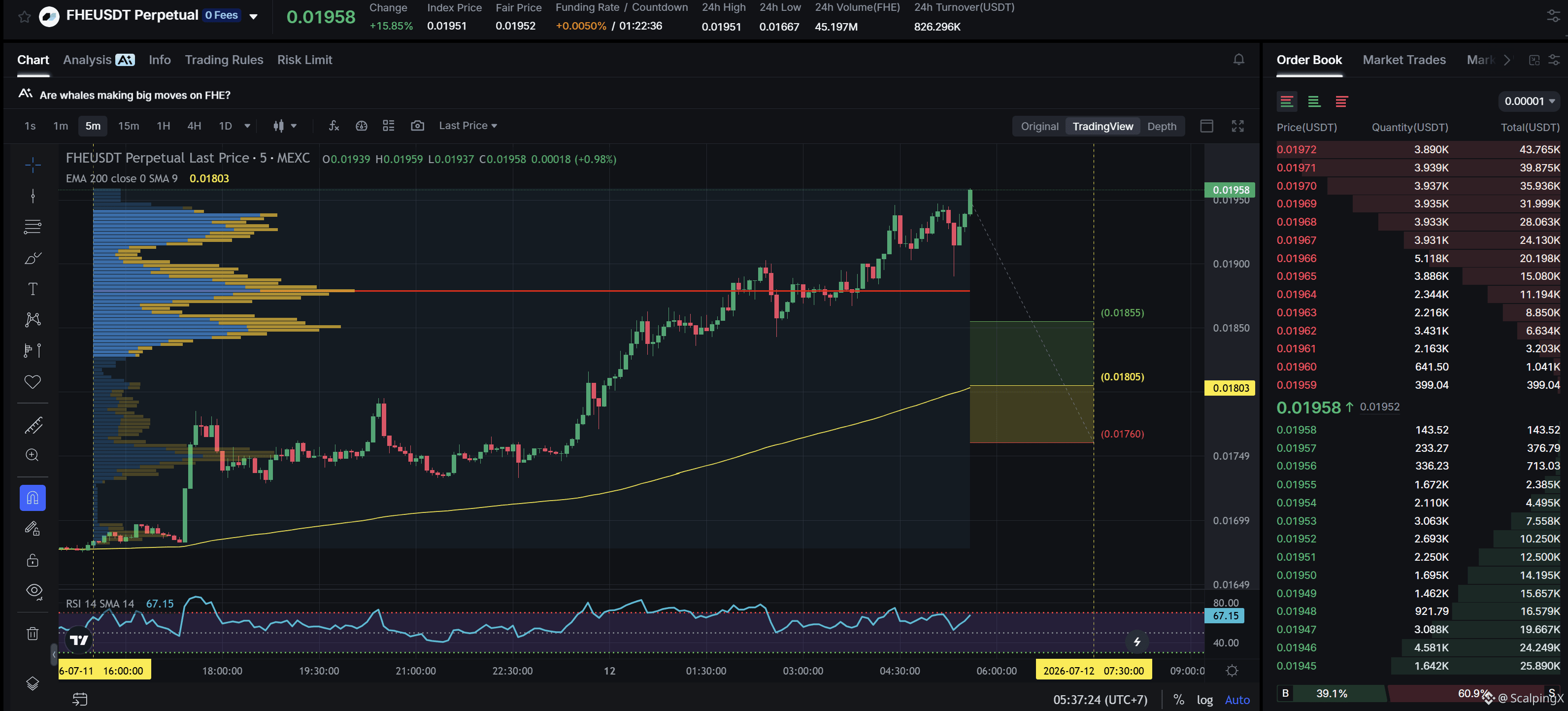
Task: Click the lightning replay button near RSI
Action: coord(1136,641)
